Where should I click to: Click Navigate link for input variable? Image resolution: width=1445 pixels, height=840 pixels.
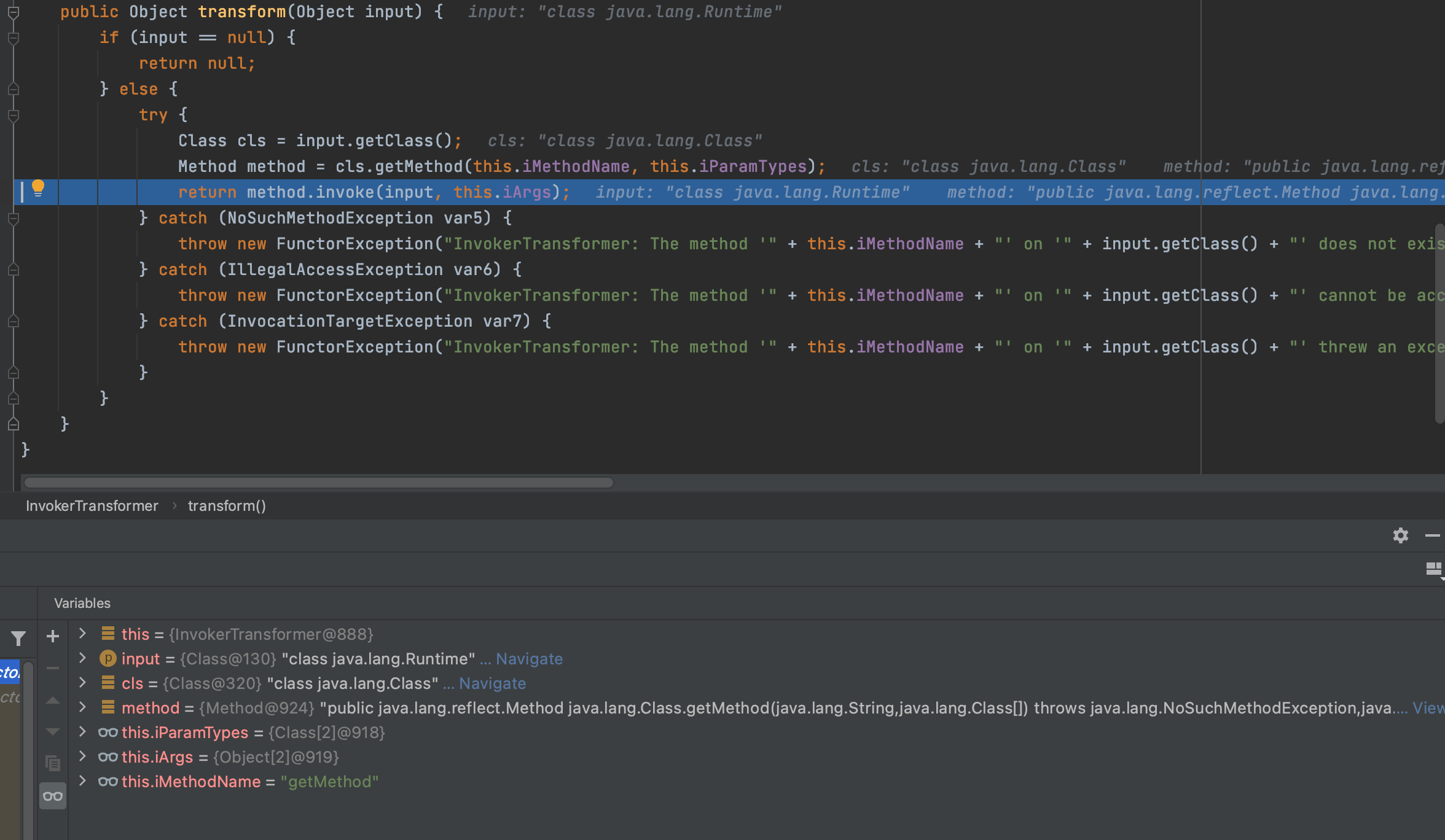click(x=529, y=659)
